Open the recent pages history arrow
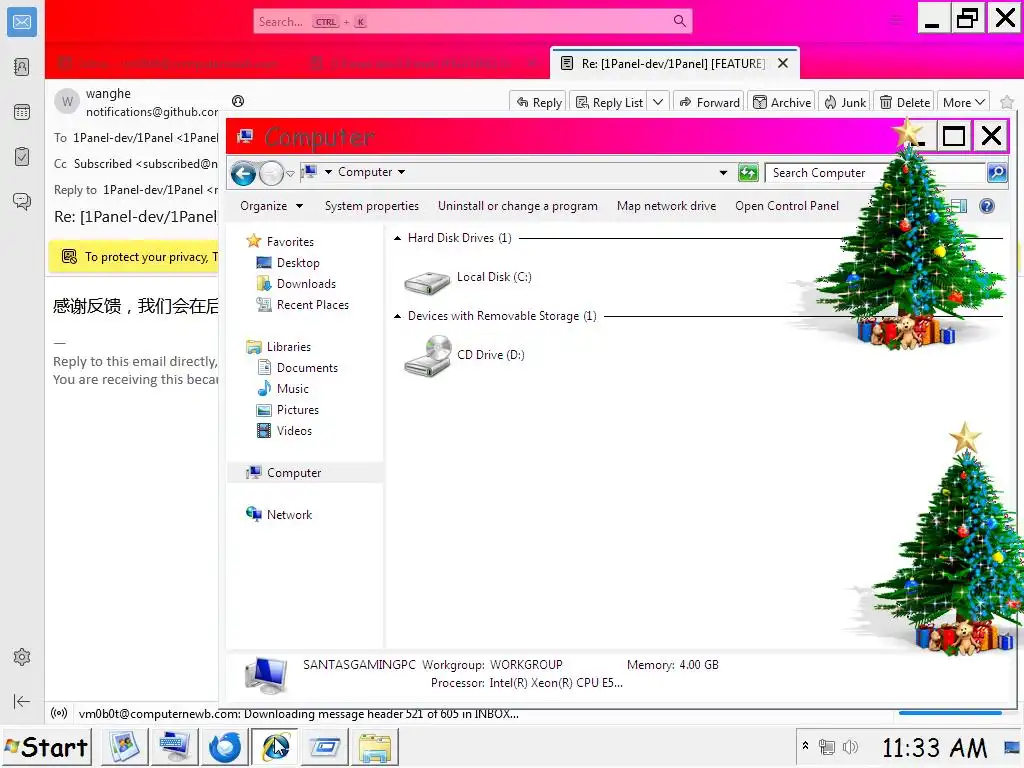The height and width of the screenshot is (768, 1024). 291,174
